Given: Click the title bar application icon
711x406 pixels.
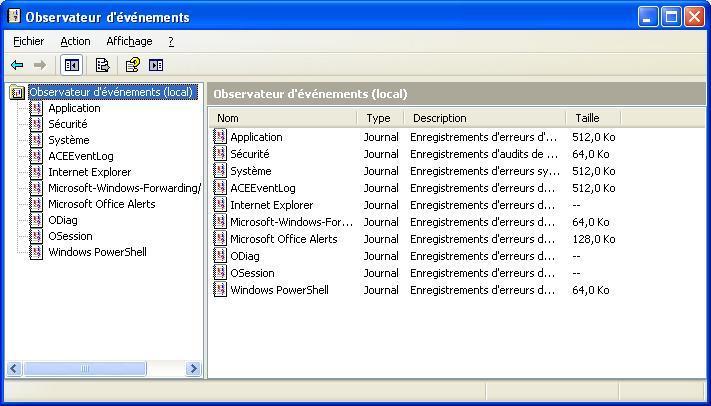Looking at the screenshot, I should [x=15, y=16].
